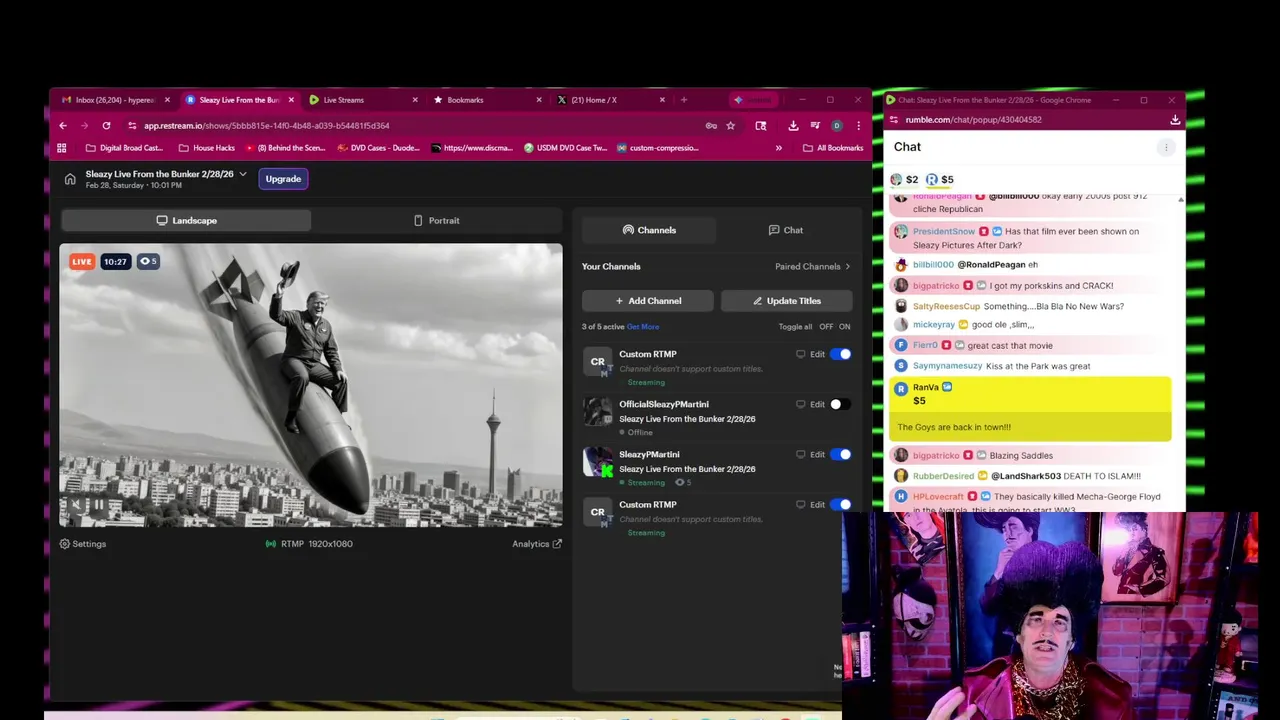Viewport: 1280px width, 720px height.
Task: Click Add Channel button
Action: [x=648, y=301]
